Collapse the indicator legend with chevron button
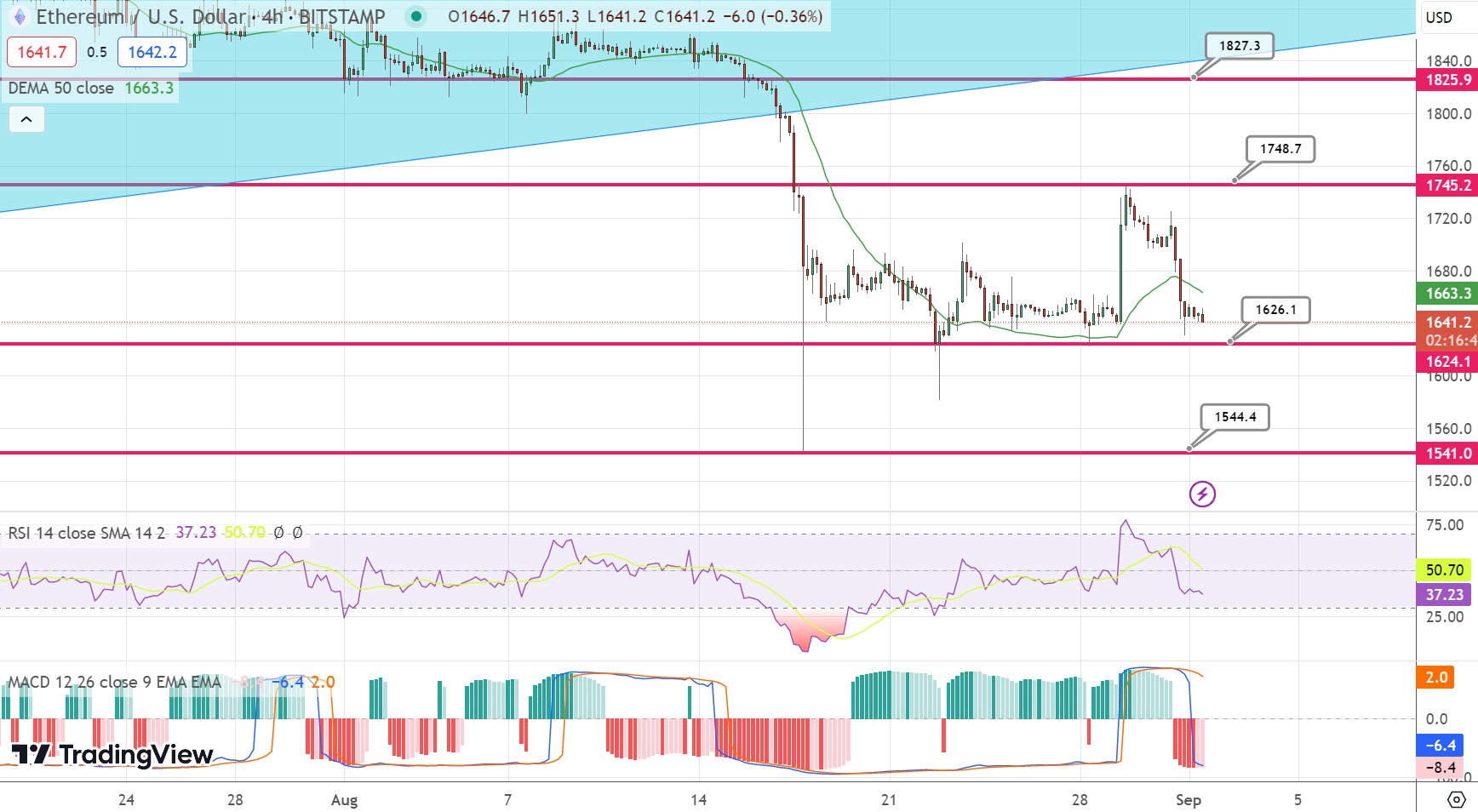Viewport: 1478px width, 812px height. click(26, 119)
